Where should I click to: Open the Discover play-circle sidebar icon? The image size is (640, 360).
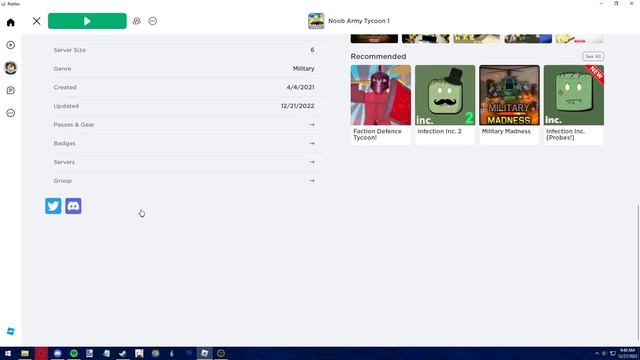click(x=11, y=45)
